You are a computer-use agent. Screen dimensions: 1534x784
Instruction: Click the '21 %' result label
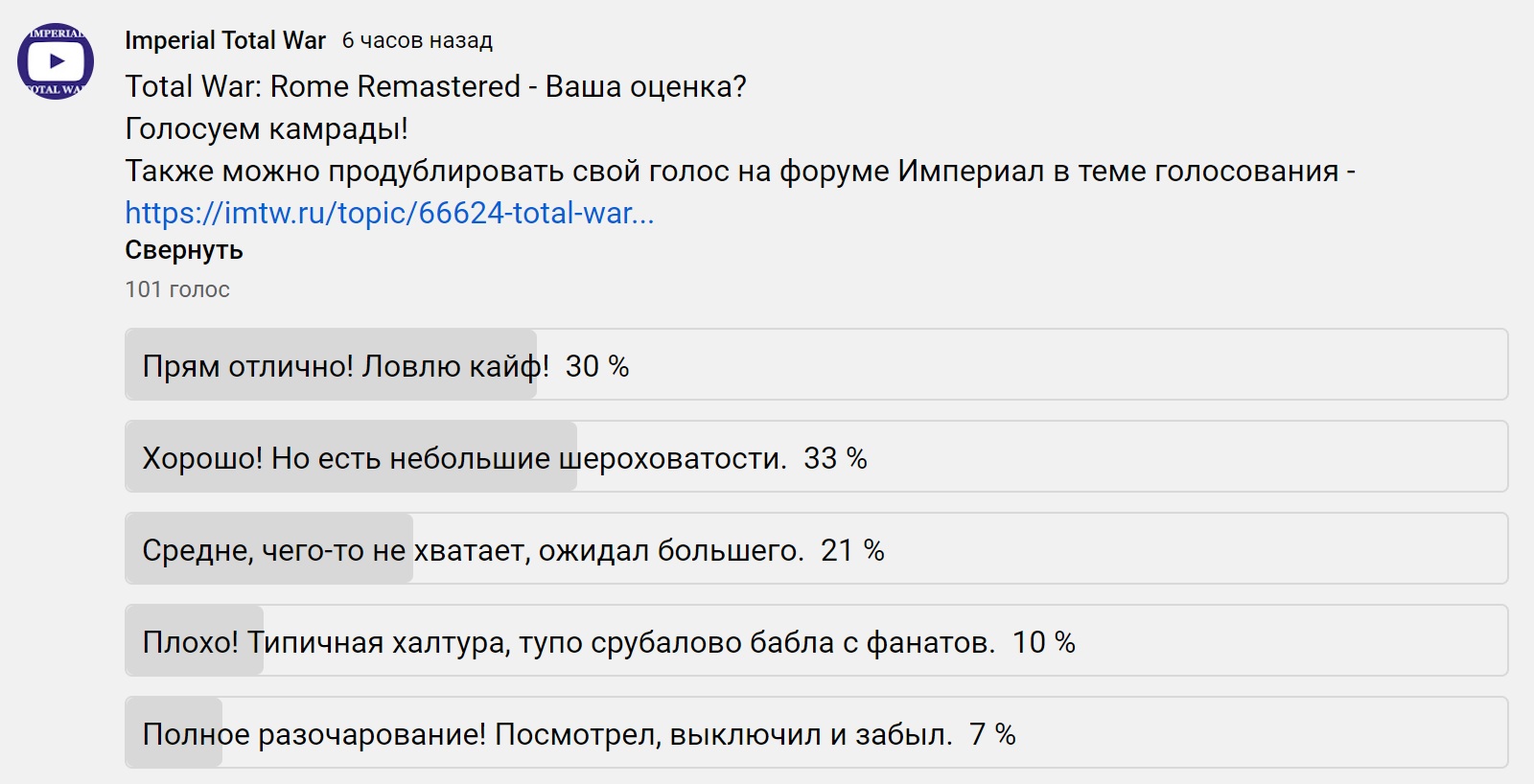[x=852, y=550]
